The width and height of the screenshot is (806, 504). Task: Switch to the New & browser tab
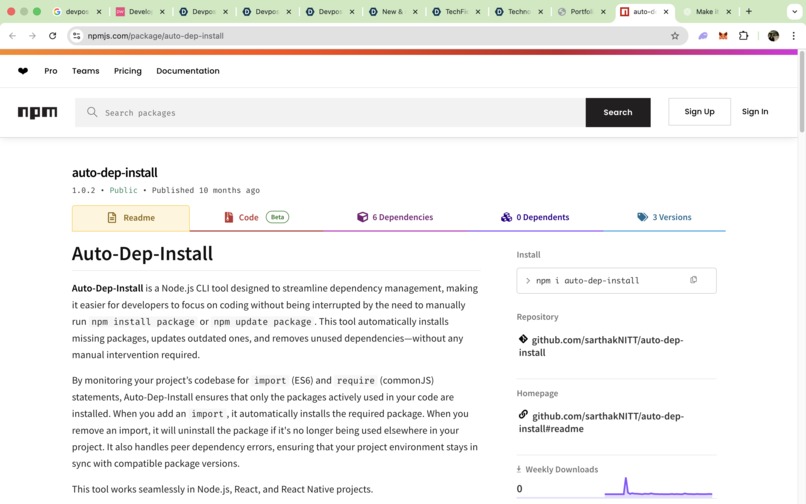(x=394, y=11)
